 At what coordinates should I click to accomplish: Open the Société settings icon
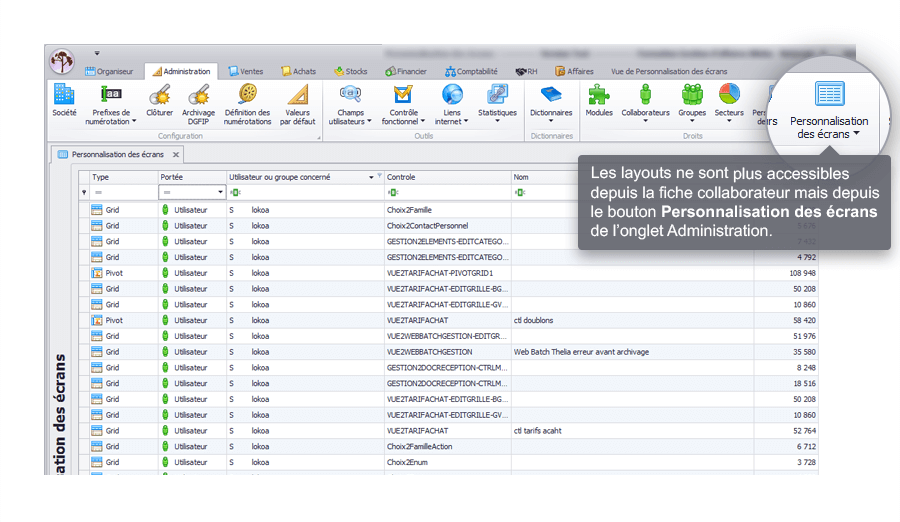[64, 100]
